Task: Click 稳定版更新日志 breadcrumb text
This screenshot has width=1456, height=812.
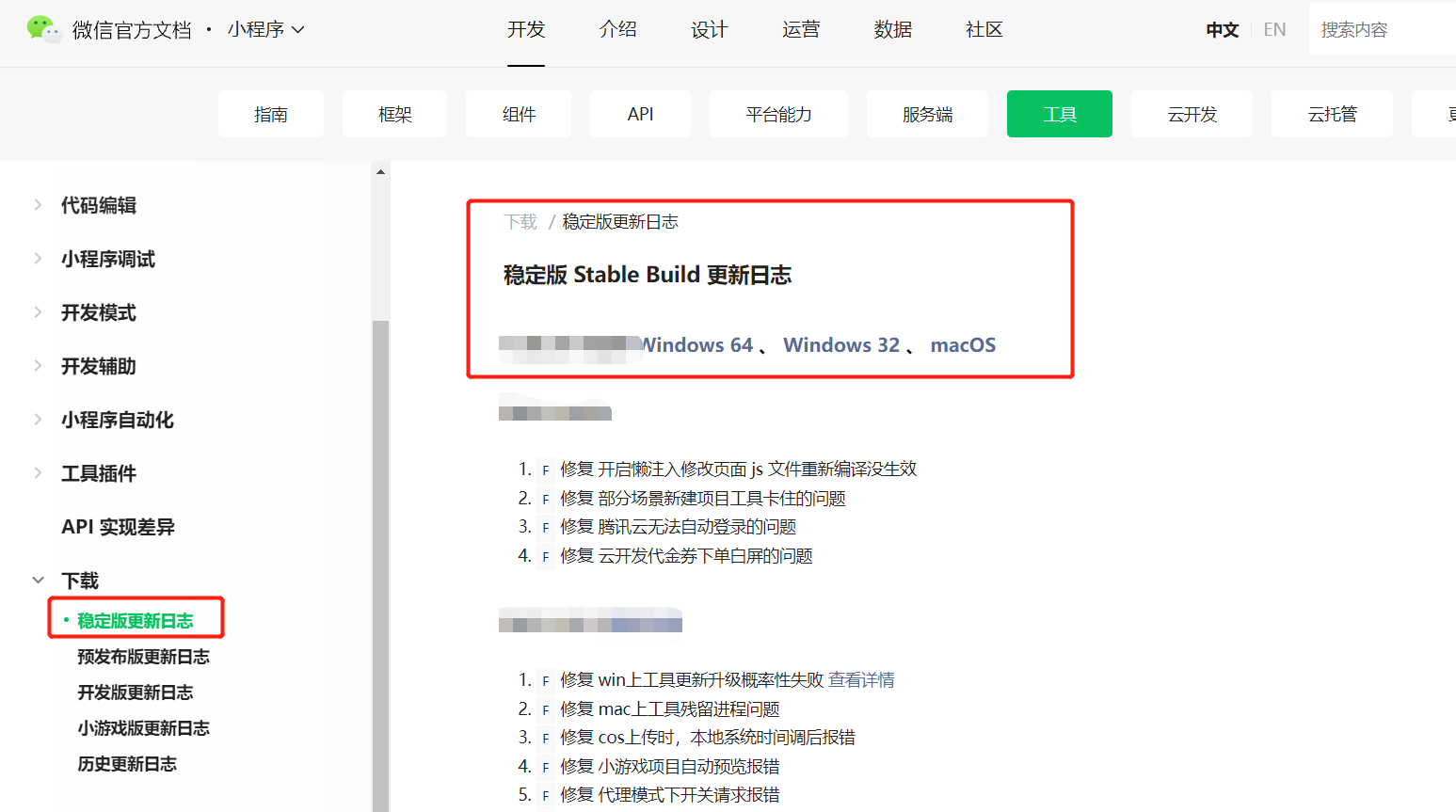Action: (620, 222)
